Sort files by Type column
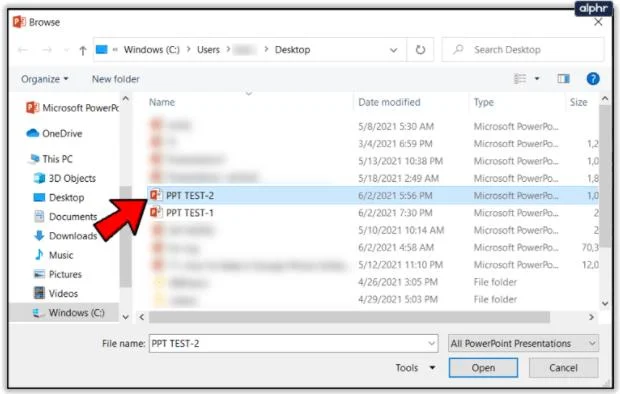Screen dimensions: 620x394 click(484, 102)
